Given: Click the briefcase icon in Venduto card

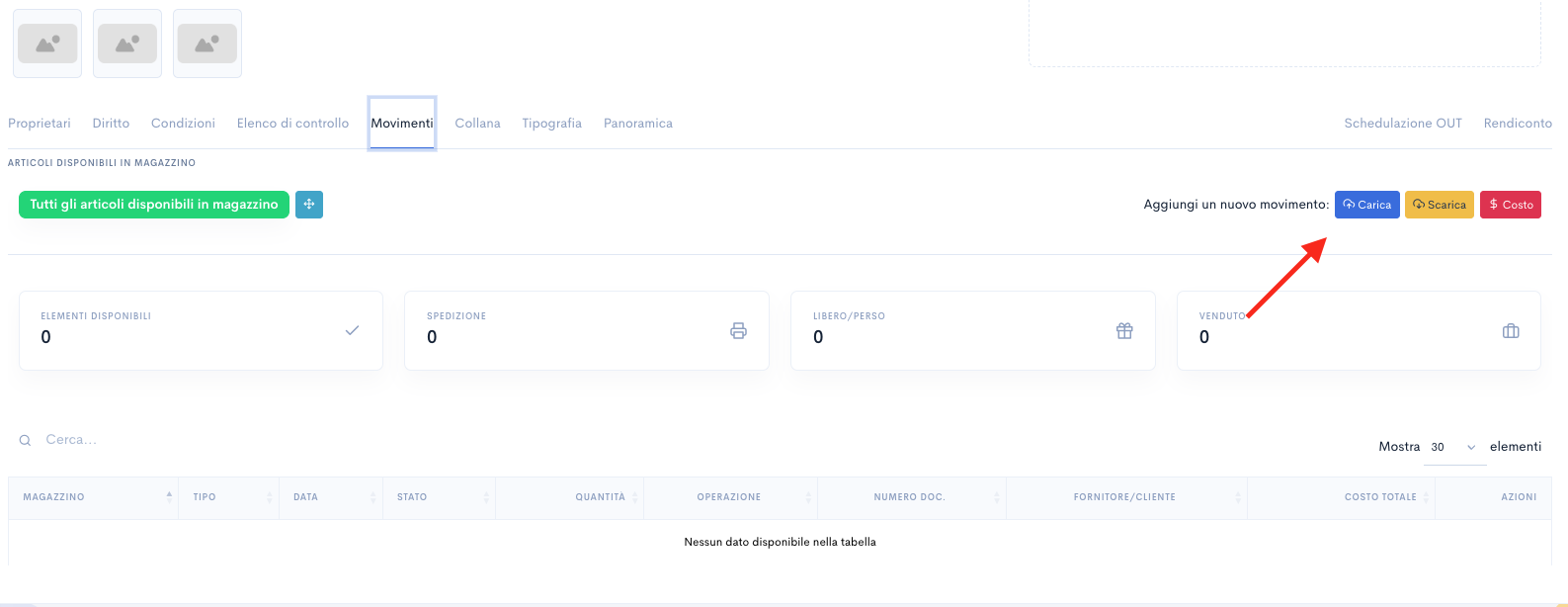Looking at the screenshot, I should pos(1511,331).
